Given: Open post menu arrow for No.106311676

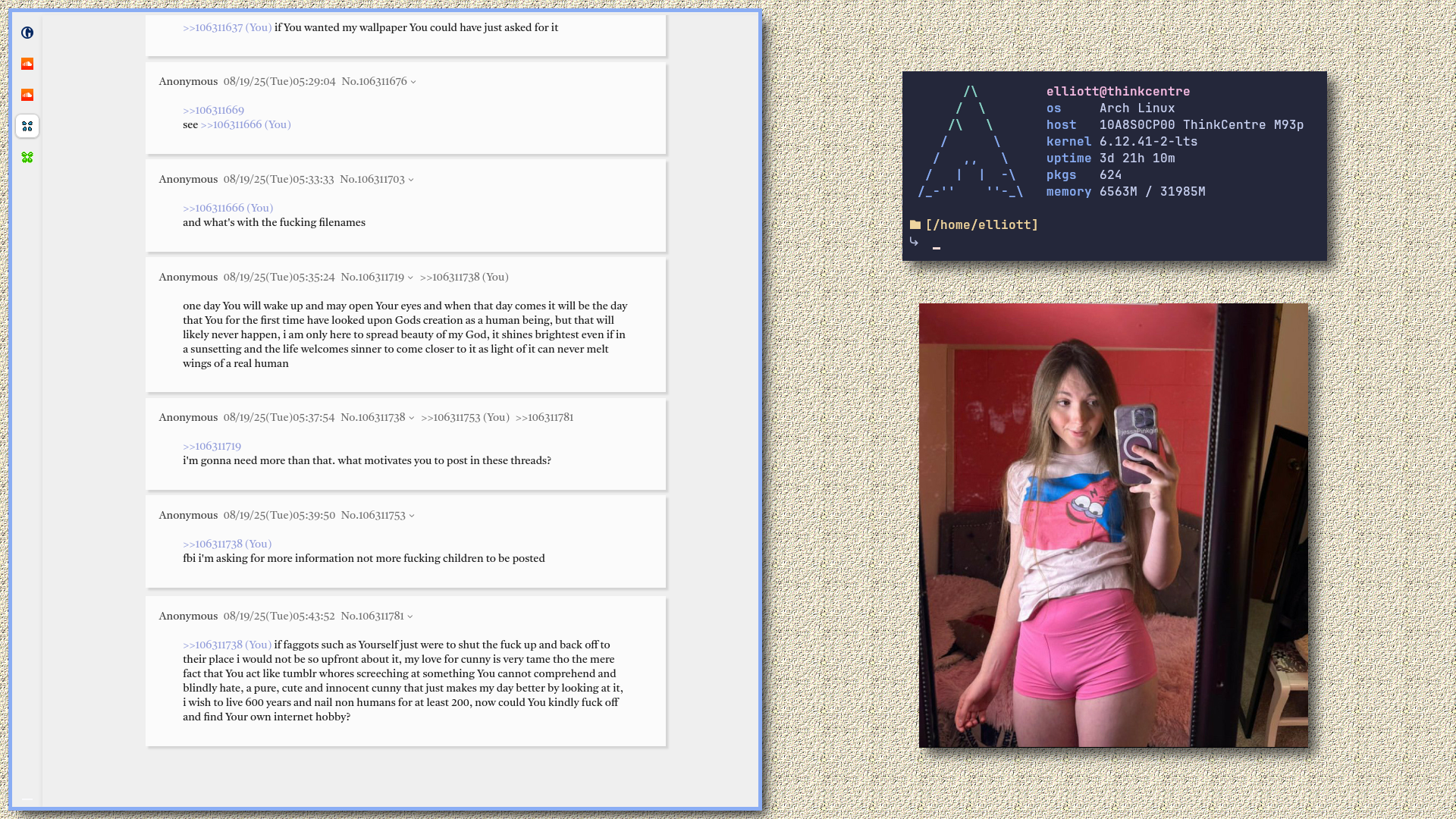Looking at the screenshot, I should point(413,82).
